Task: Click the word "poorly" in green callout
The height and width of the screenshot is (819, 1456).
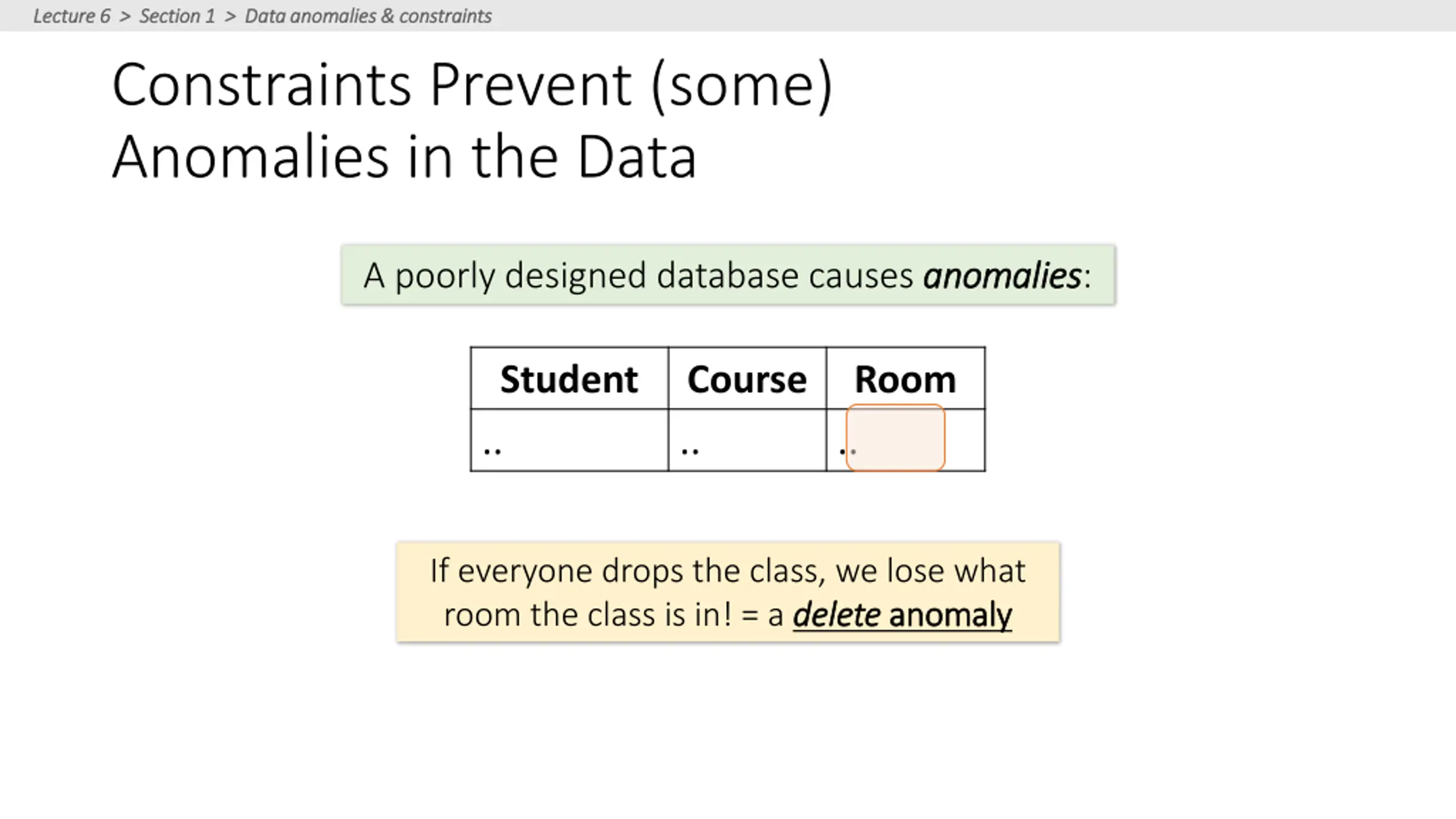Action: point(445,276)
